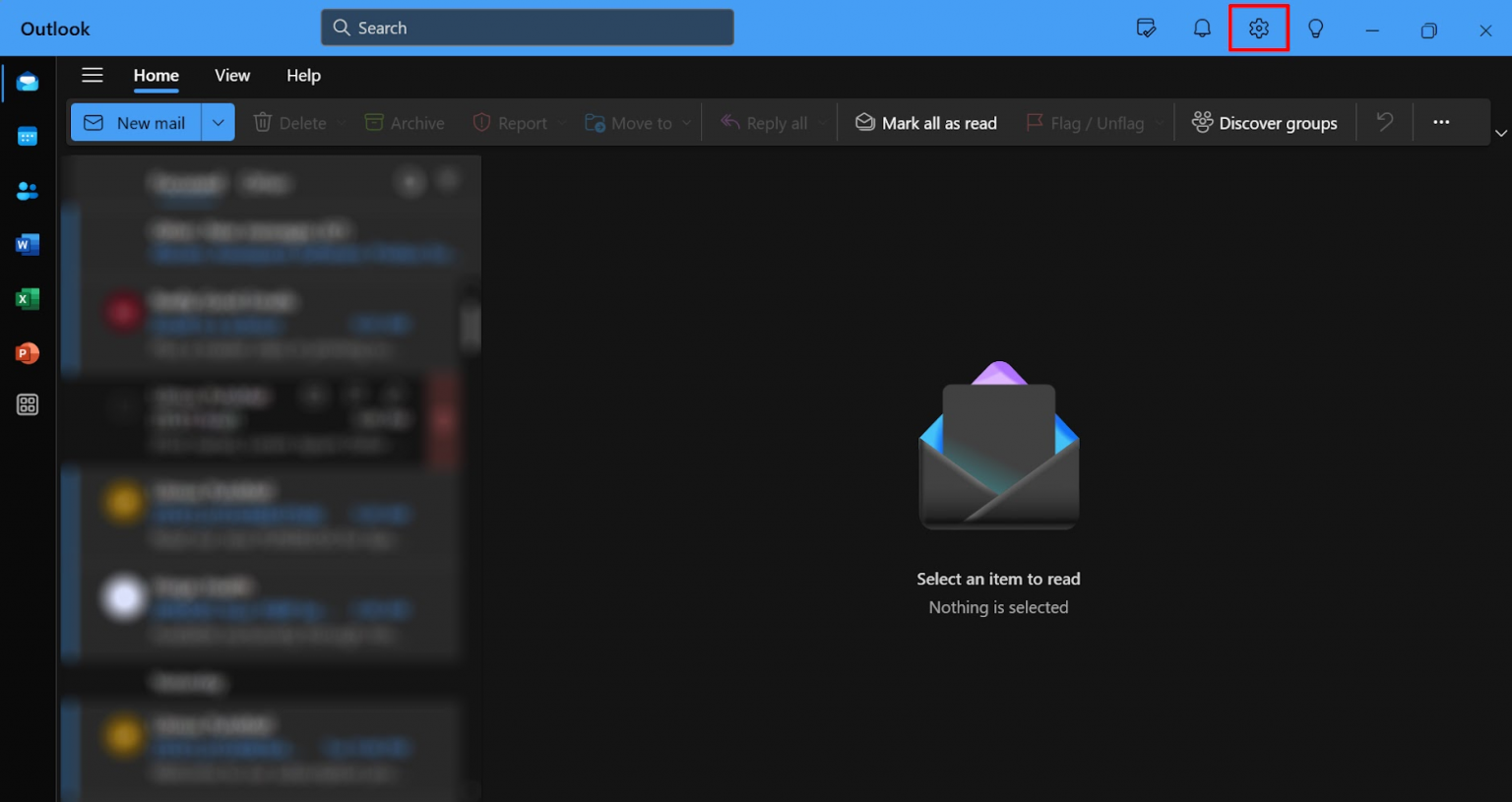Switch to the View tab
This screenshot has width=1512, height=802.
pos(232,76)
